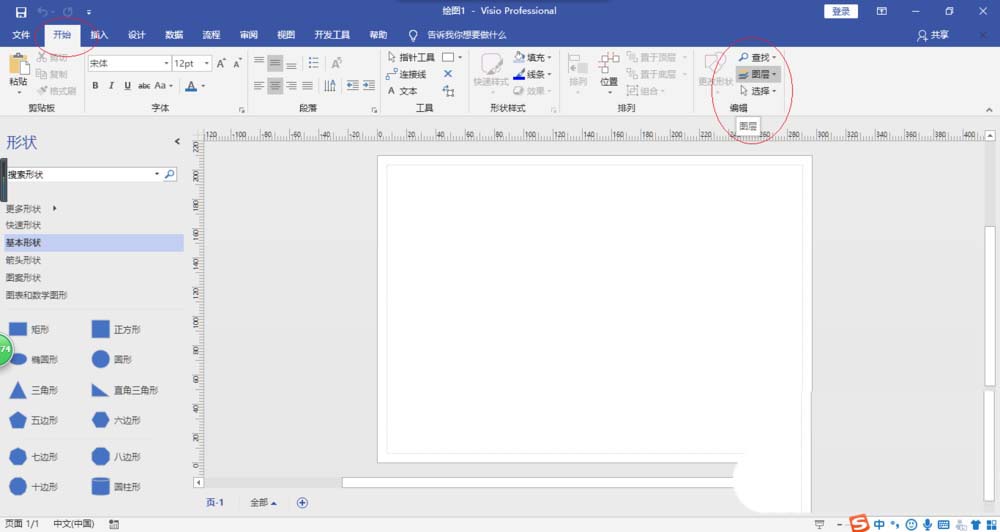Select justify text alignment
Viewport: 1000px width, 532px height.
[x=307, y=85]
